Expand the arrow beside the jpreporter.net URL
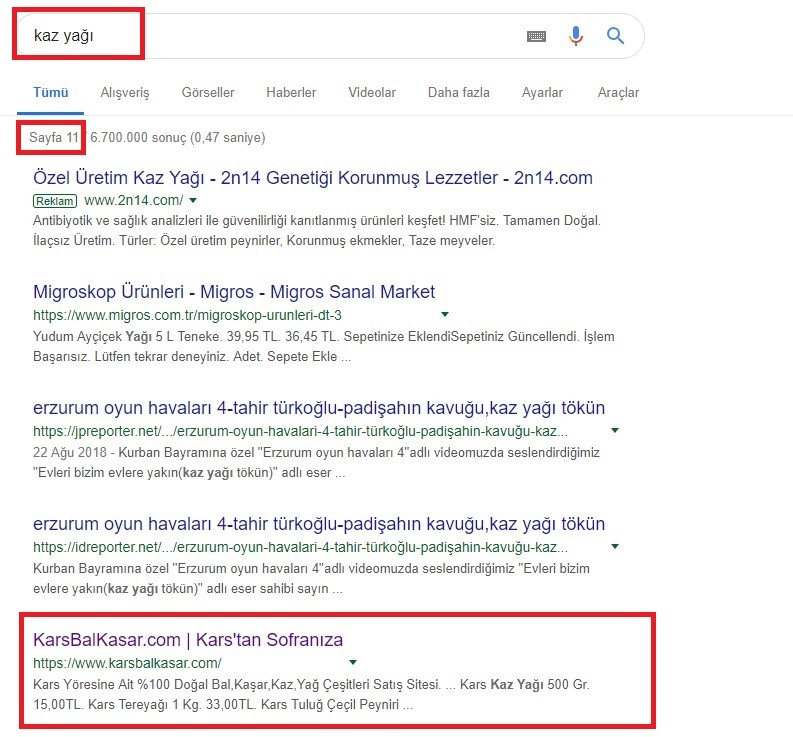 coord(615,430)
